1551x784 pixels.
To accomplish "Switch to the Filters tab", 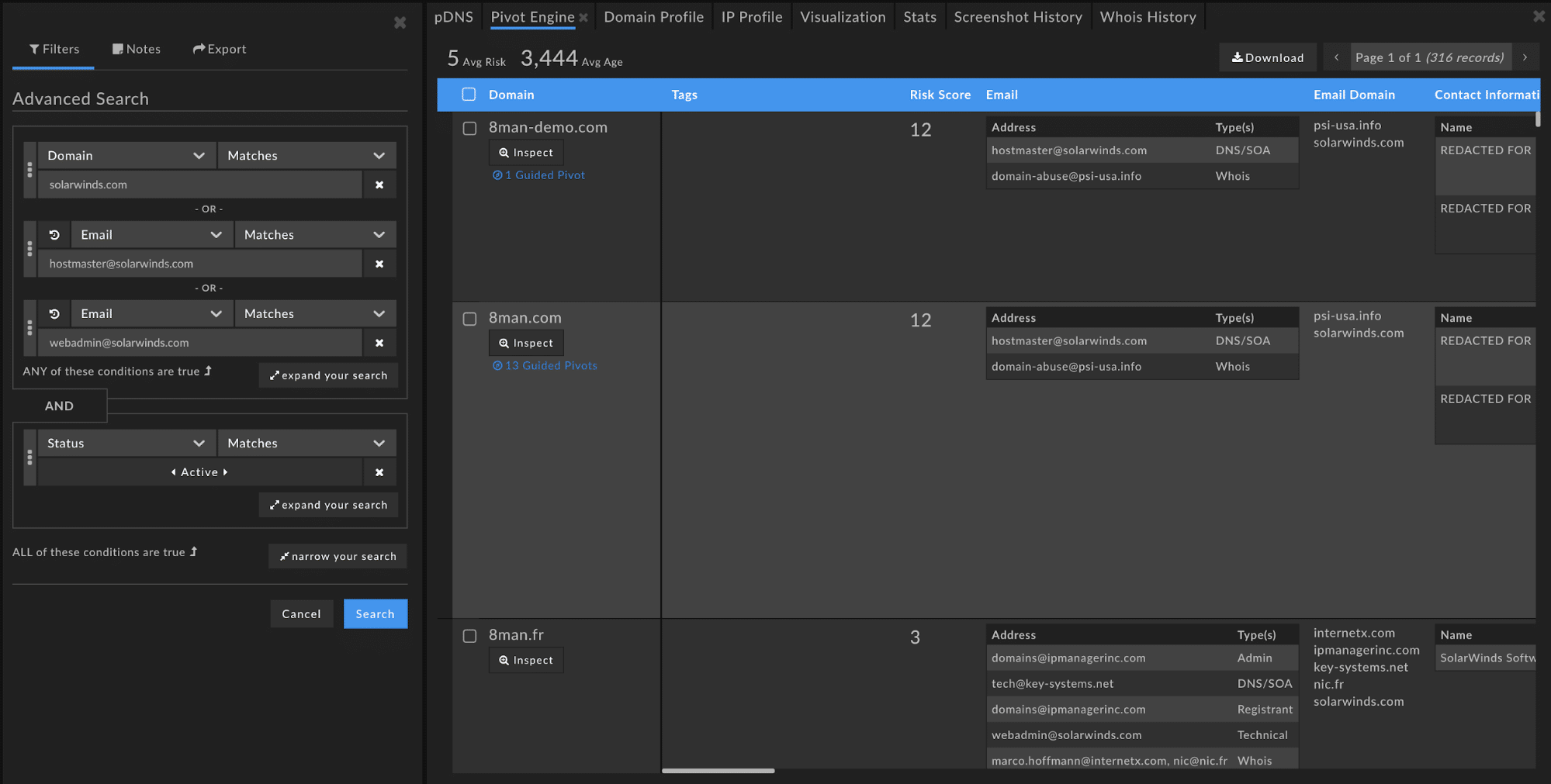I will [54, 50].
